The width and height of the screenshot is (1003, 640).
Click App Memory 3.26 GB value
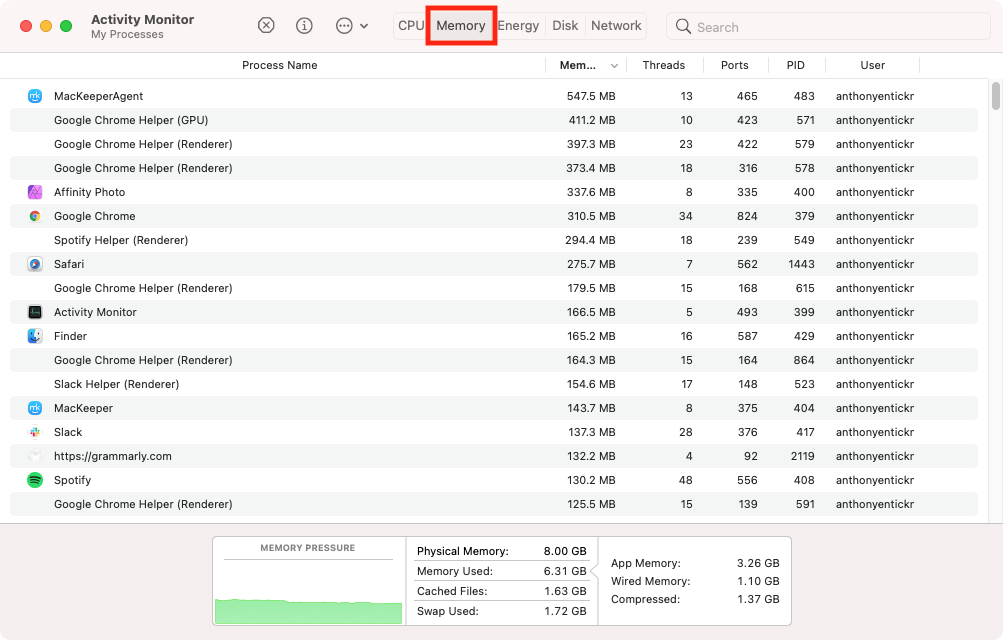pos(758,563)
